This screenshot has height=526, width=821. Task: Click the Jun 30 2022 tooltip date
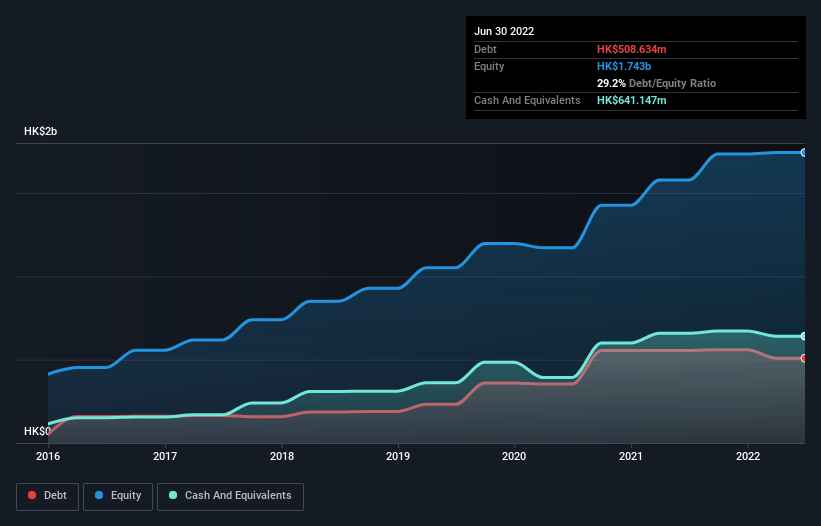point(504,31)
